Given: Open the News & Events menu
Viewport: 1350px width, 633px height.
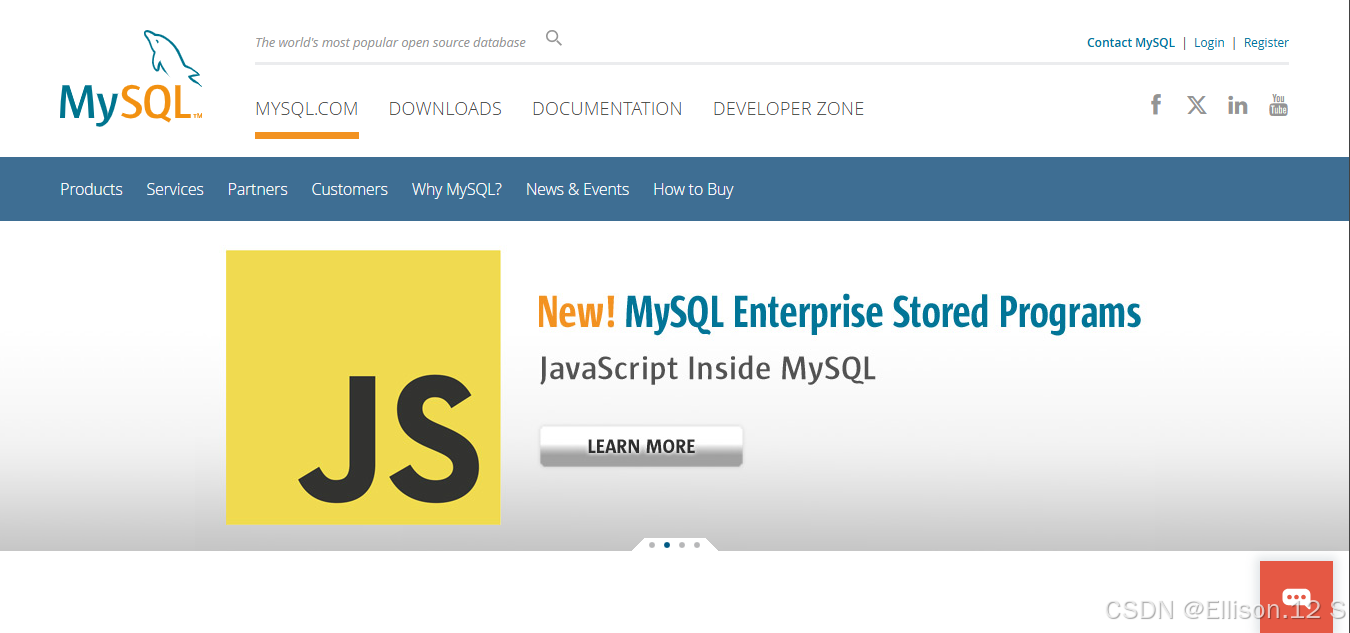Looking at the screenshot, I should coord(577,189).
